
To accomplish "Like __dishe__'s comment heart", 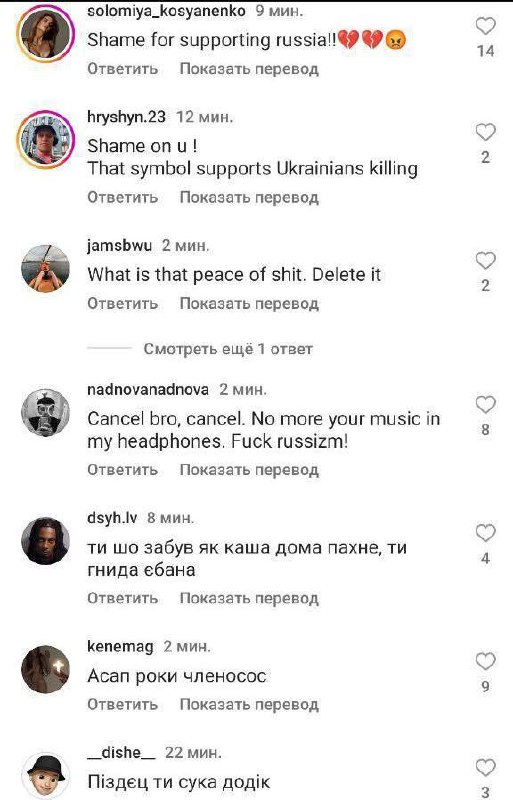I will (485, 768).
